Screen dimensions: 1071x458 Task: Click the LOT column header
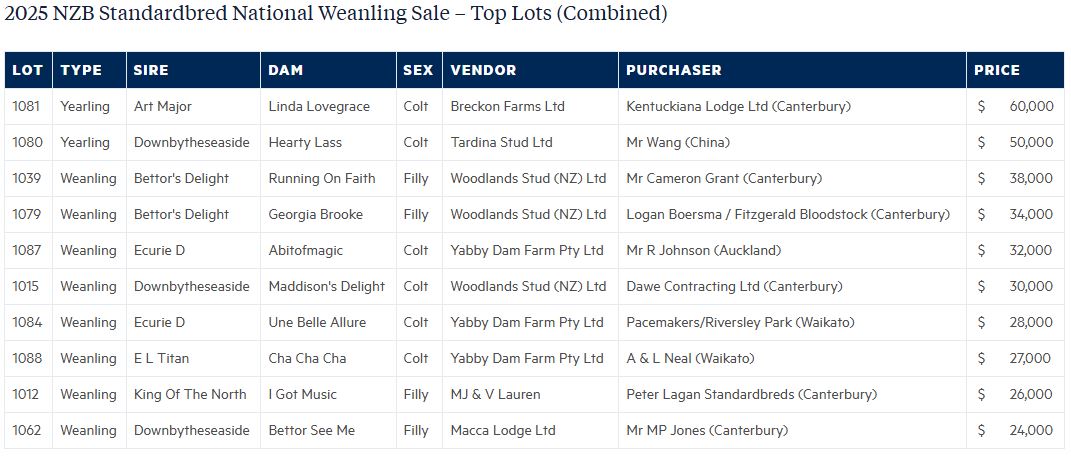27,70
